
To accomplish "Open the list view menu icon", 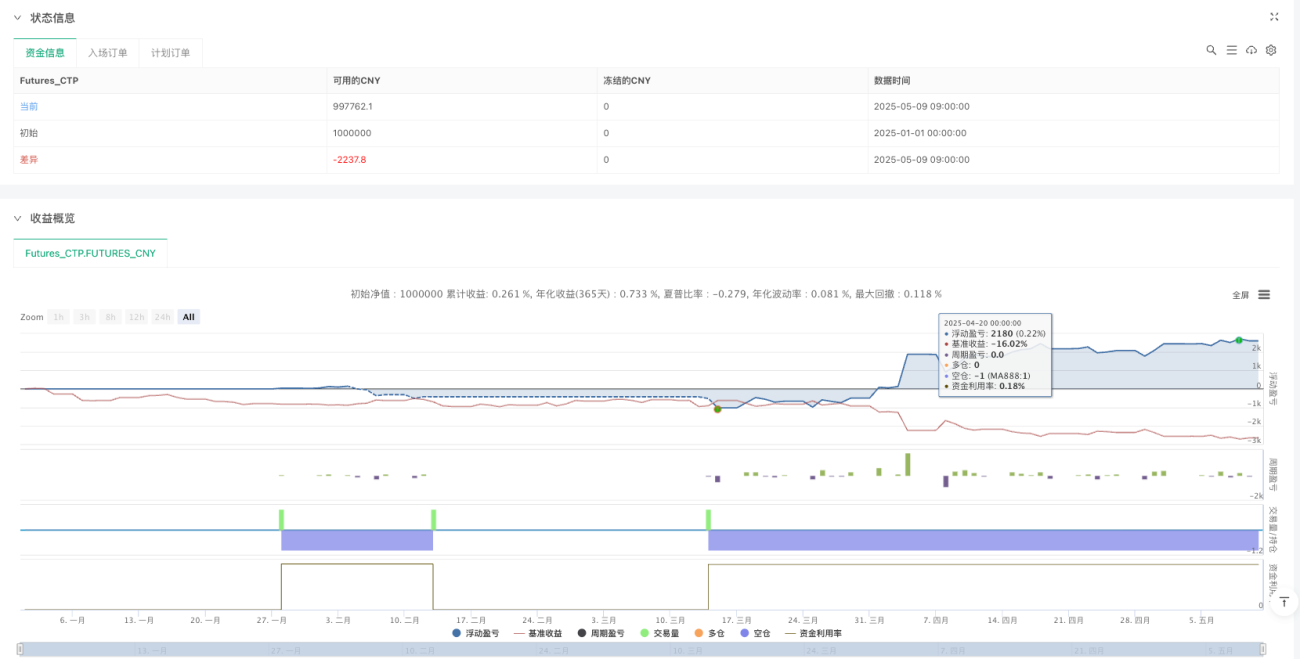I will pyautogui.click(x=1231, y=50).
